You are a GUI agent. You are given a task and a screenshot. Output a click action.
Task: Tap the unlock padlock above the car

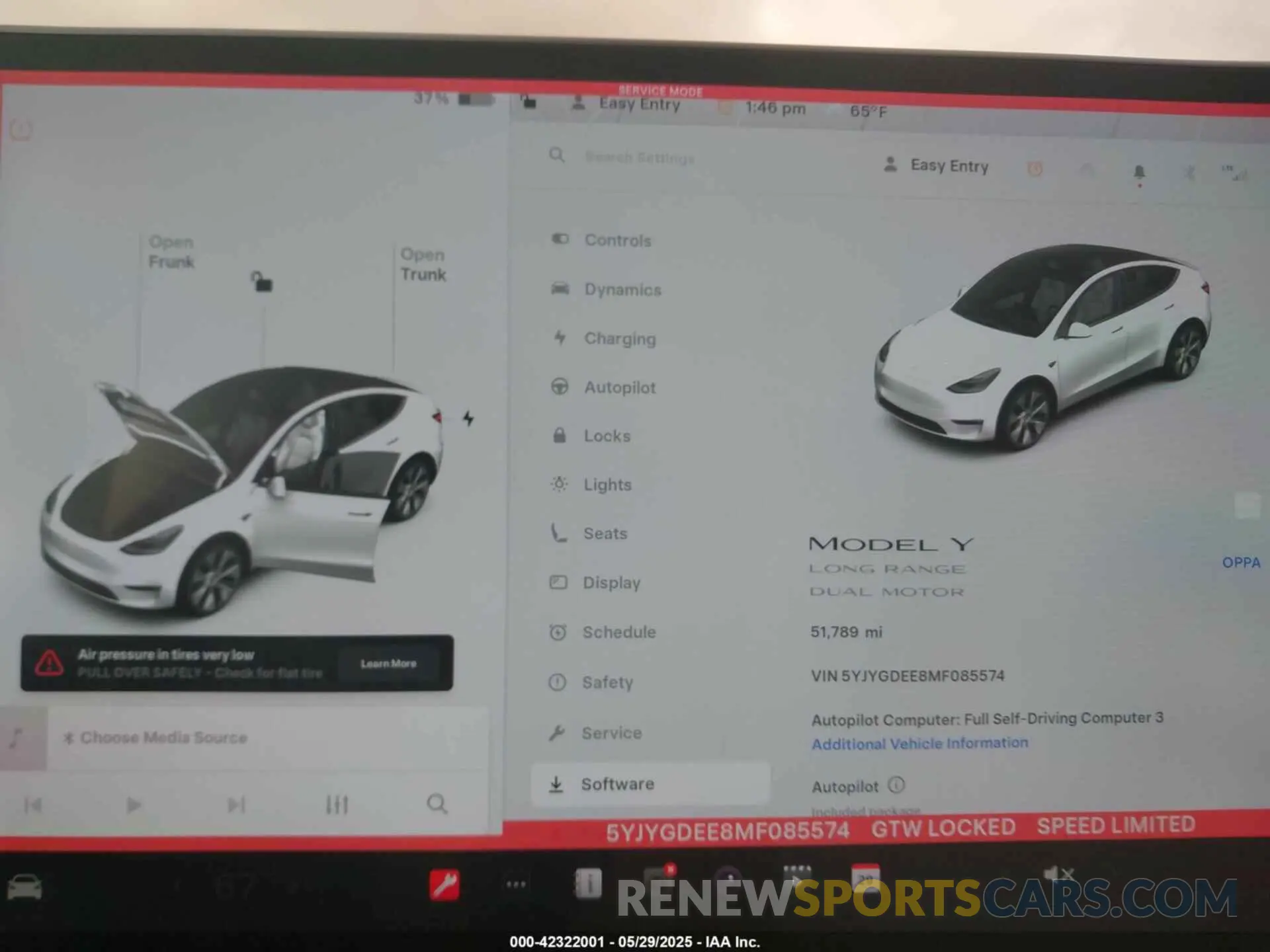261,281
